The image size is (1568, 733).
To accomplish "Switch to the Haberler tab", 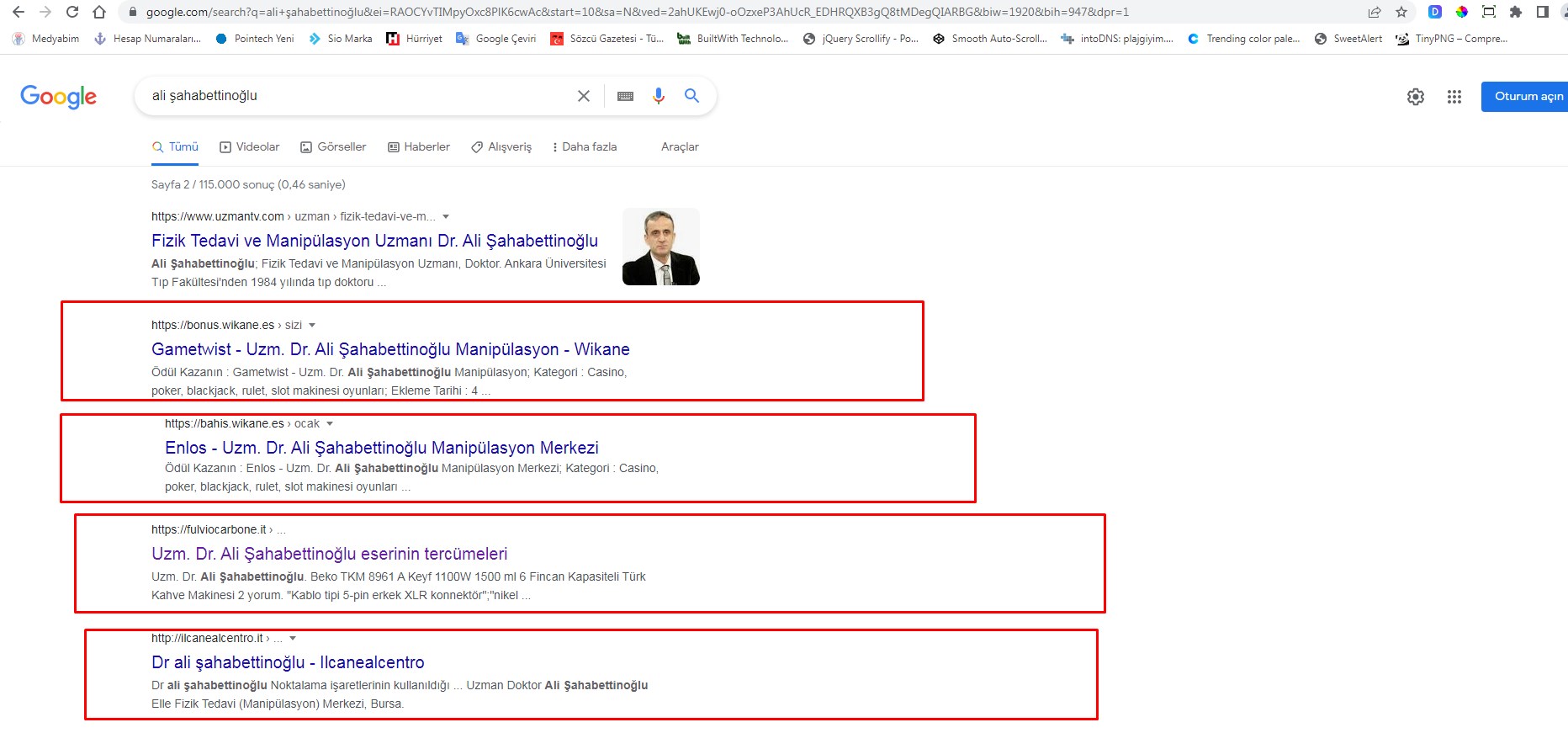I will coord(419,147).
